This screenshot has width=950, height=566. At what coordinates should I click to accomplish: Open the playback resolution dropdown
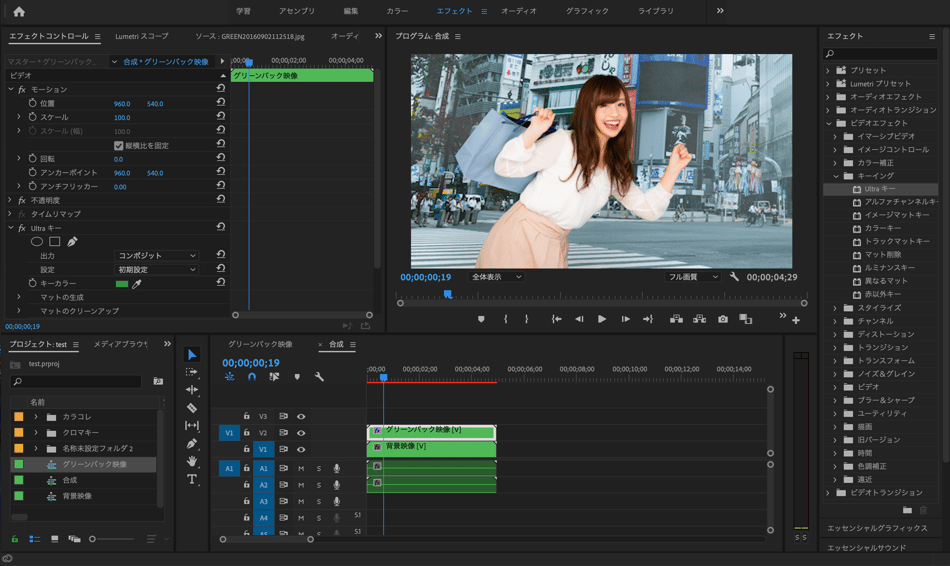(693, 277)
